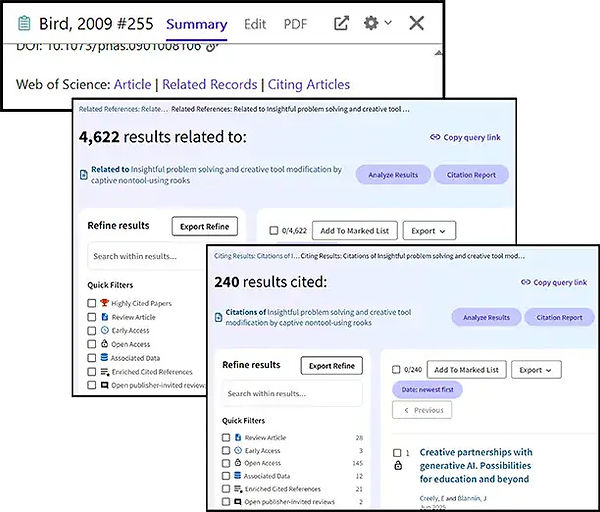This screenshot has width=600, height=512.
Task: Check Review Article filter in citing results window
Action: [x=226, y=437]
